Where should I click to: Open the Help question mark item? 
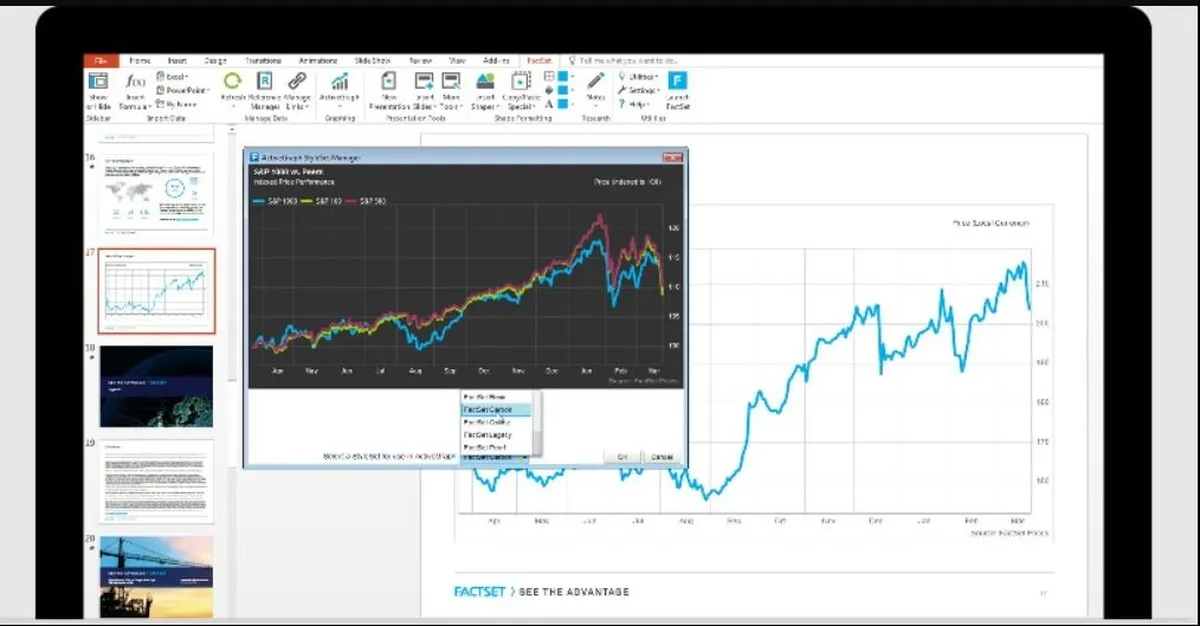[x=635, y=103]
